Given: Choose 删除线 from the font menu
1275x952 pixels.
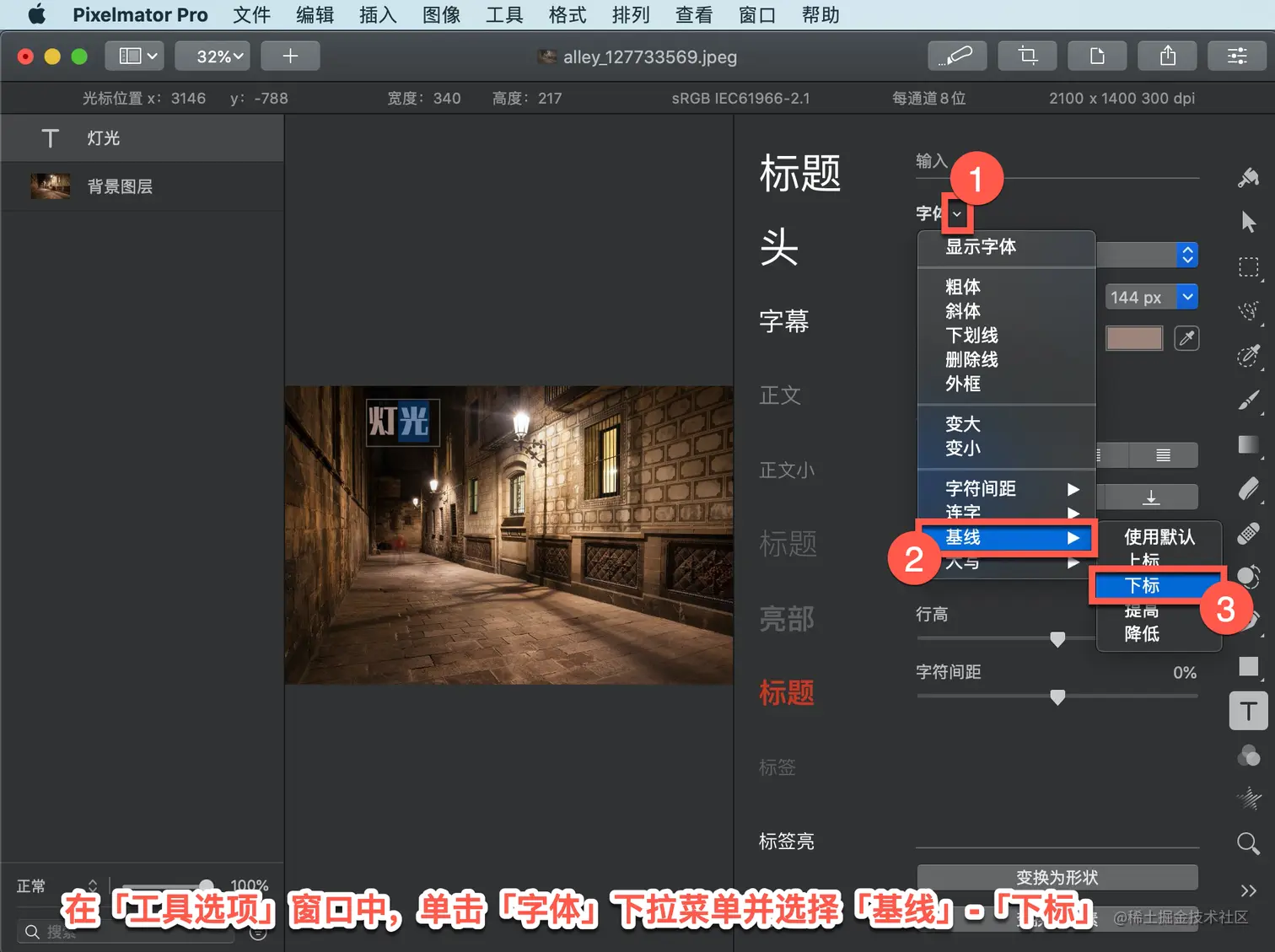Looking at the screenshot, I should click(1007, 360).
